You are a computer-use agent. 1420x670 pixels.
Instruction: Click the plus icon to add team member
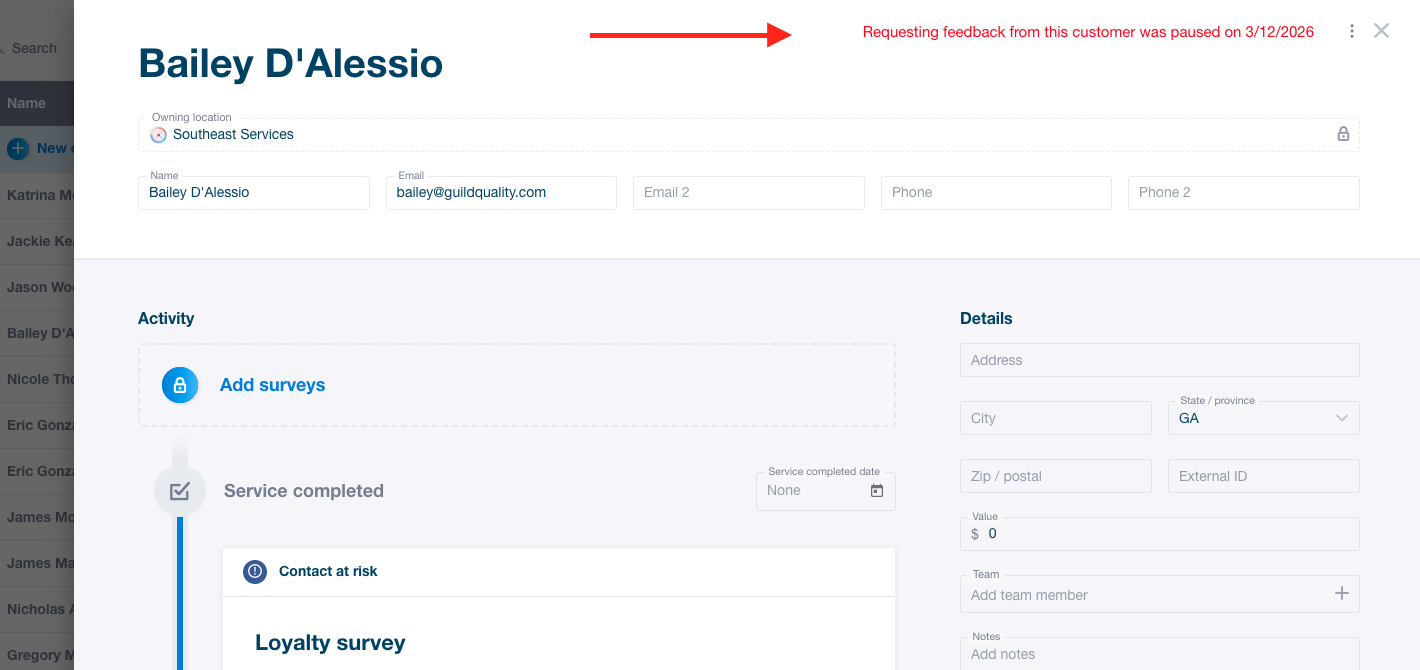pyautogui.click(x=1342, y=594)
